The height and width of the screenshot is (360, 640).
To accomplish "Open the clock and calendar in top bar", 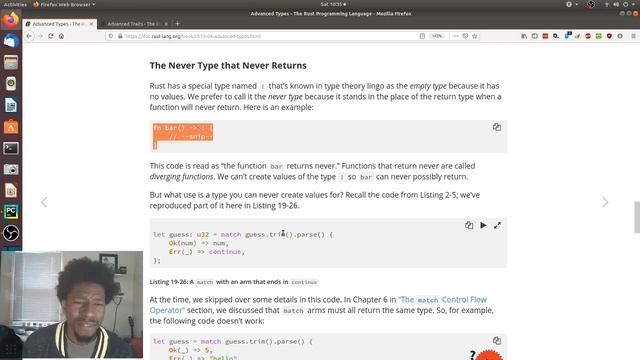I will [333, 4].
